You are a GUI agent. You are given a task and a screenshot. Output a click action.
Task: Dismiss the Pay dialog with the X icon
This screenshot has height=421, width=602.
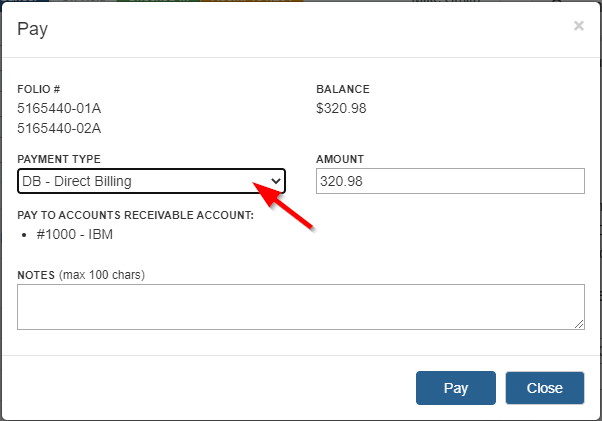578,26
